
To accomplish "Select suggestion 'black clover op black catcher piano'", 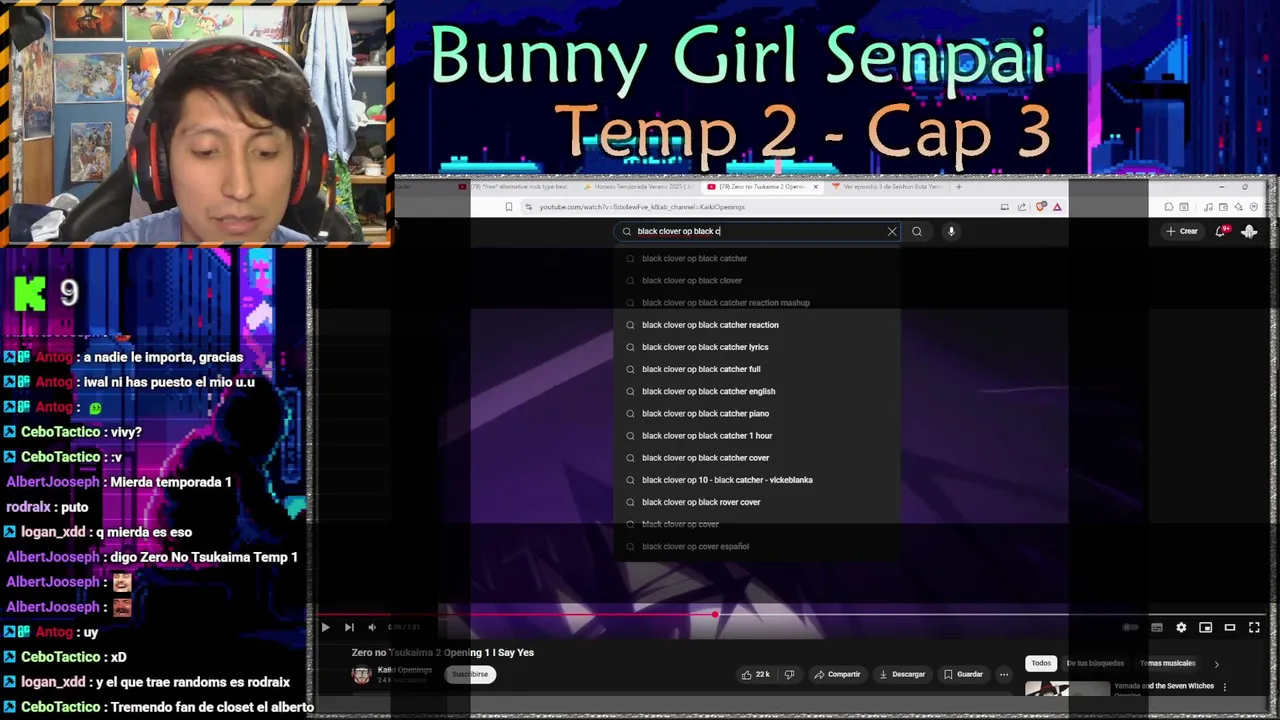I will 757,413.
